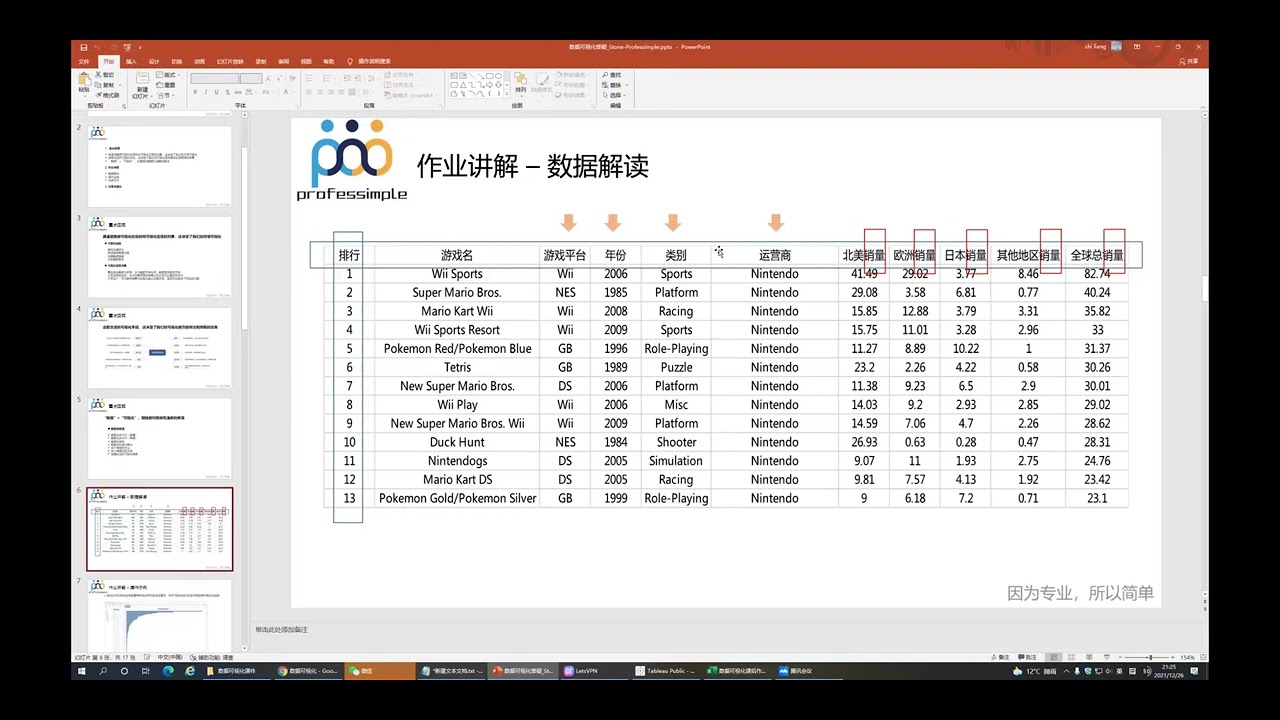The width and height of the screenshot is (1280, 720).
Task: Switch to the 幻灯片放映 (Slide Show) tab
Action: [x=230, y=61]
